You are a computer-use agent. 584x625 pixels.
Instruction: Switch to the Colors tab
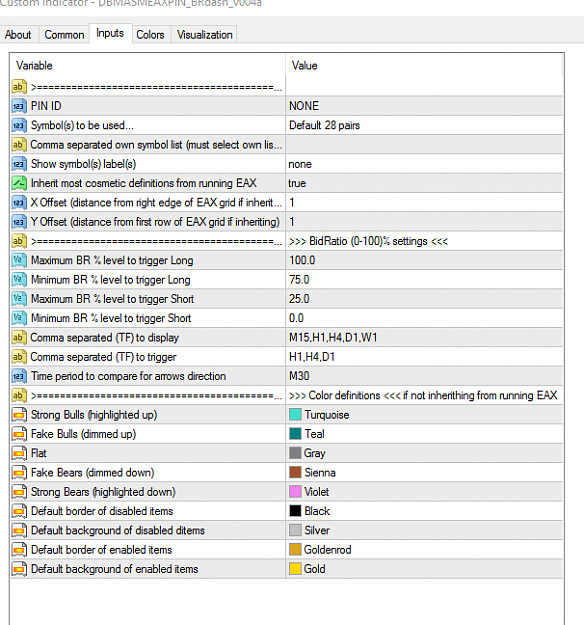pos(150,35)
